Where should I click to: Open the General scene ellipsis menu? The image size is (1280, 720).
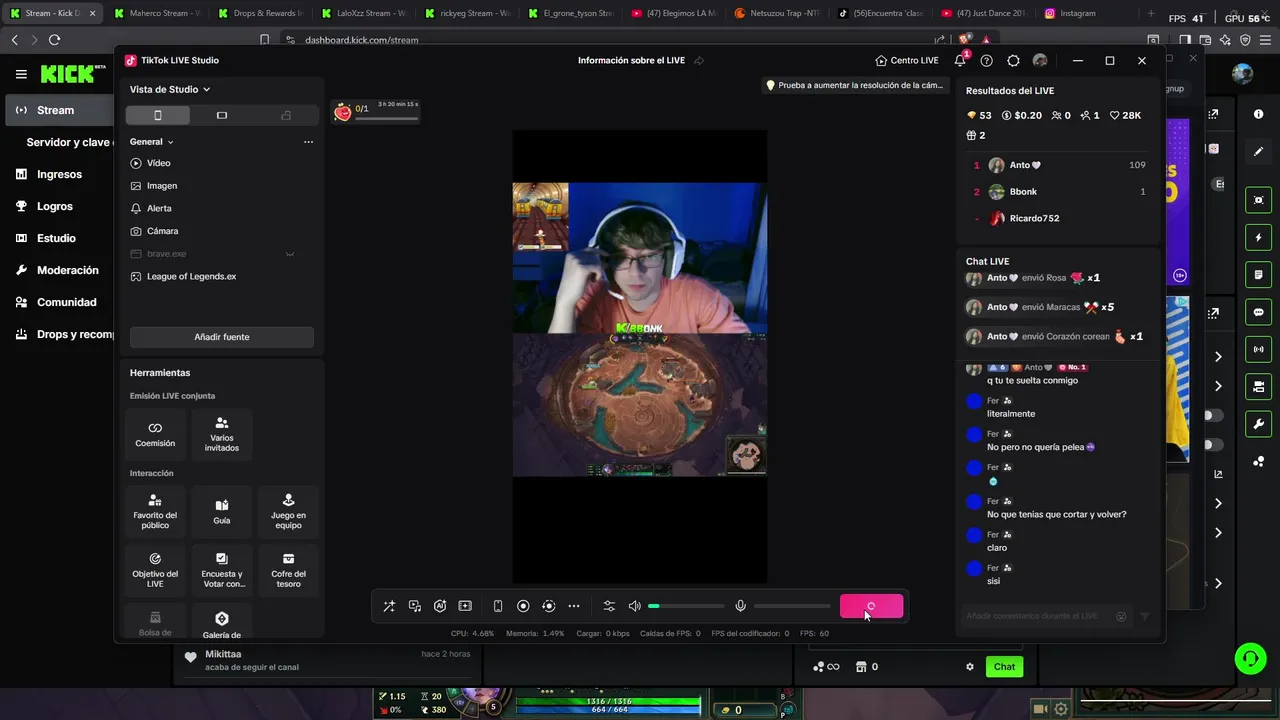click(x=308, y=142)
